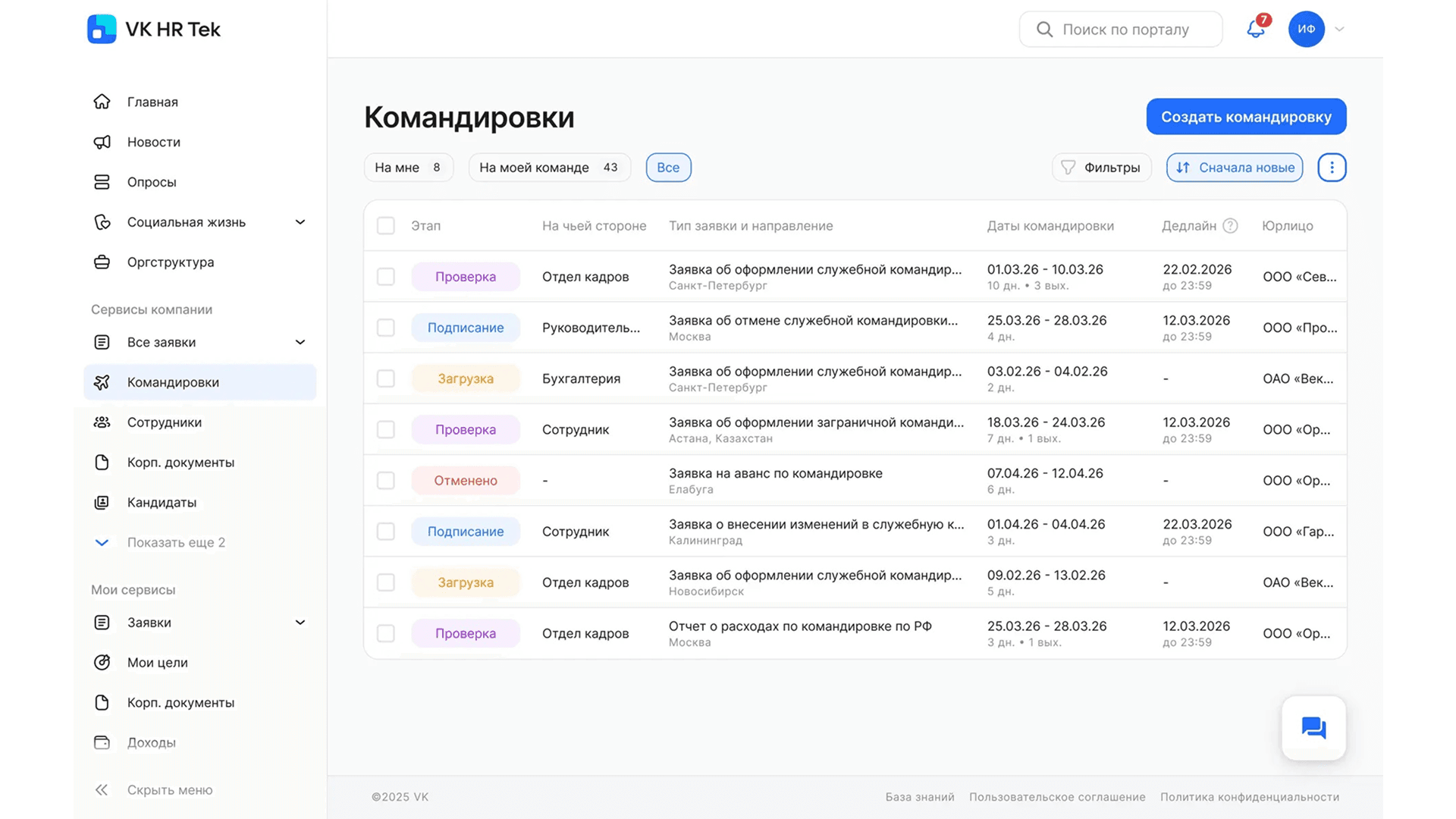Open Командировки in the sidebar
The width and height of the screenshot is (1456, 819).
coord(199,382)
